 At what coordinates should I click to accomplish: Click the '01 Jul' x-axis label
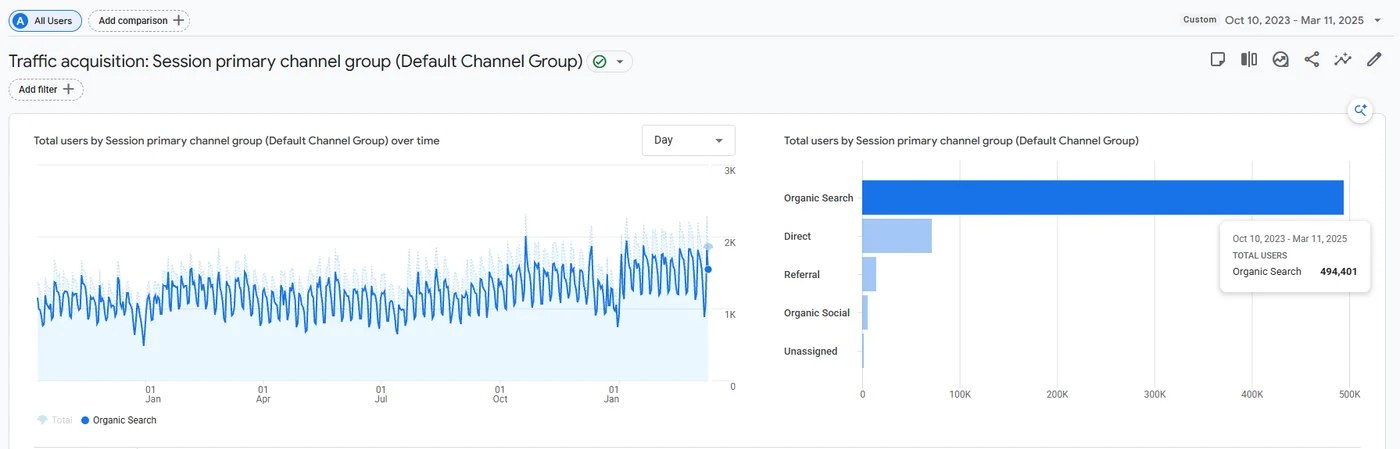click(x=381, y=394)
